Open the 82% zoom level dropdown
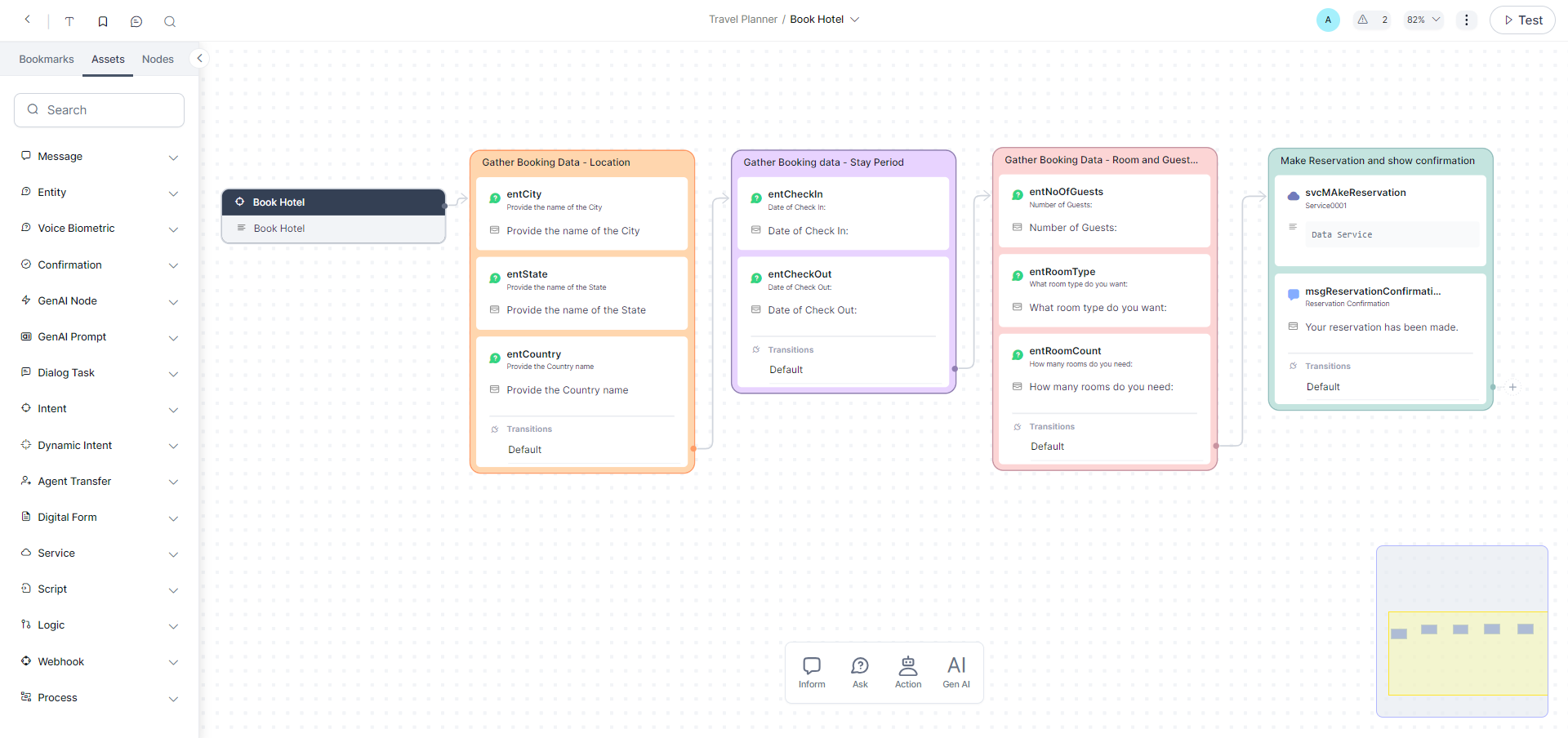1568x738 pixels. click(x=1423, y=20)
